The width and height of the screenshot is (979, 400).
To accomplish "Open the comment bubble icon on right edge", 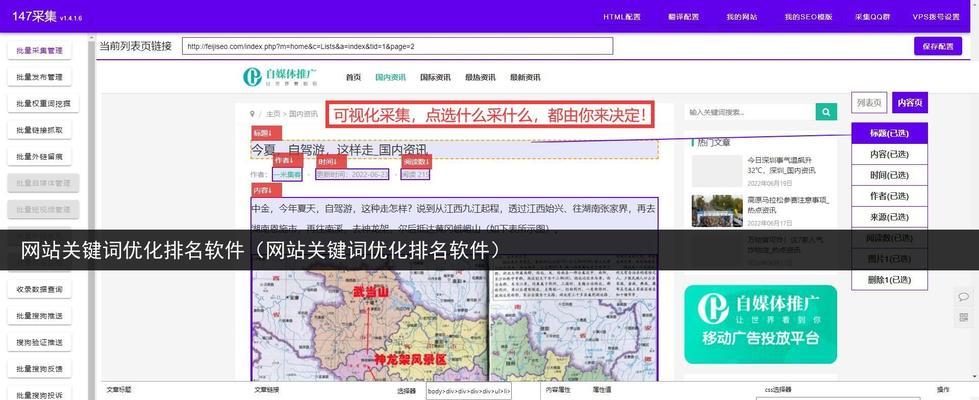I will point(963,297).
